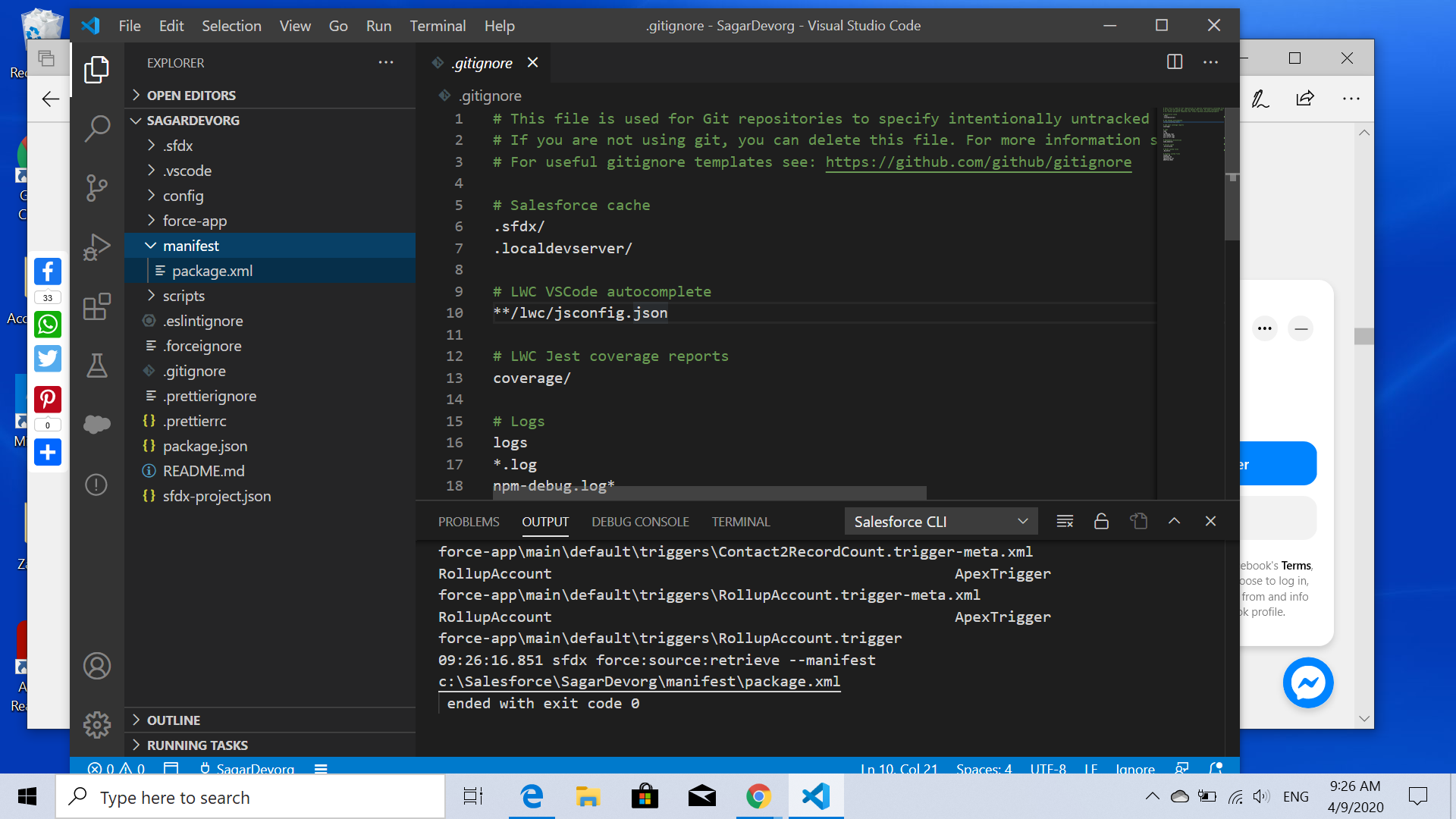The height and width of the screenshot is (819, 1456).
Task: Open editor More Actions ellipsis
Action: pos(1211,62)
